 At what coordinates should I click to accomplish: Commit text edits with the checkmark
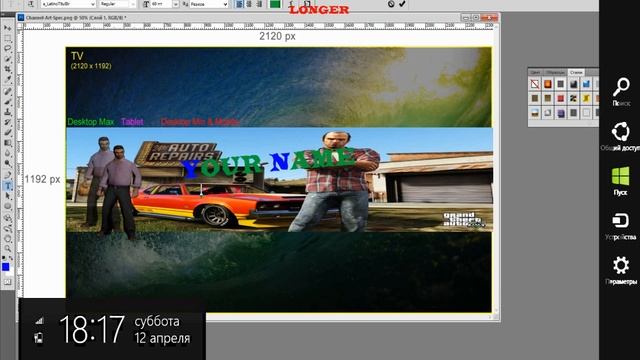(402, 4)
